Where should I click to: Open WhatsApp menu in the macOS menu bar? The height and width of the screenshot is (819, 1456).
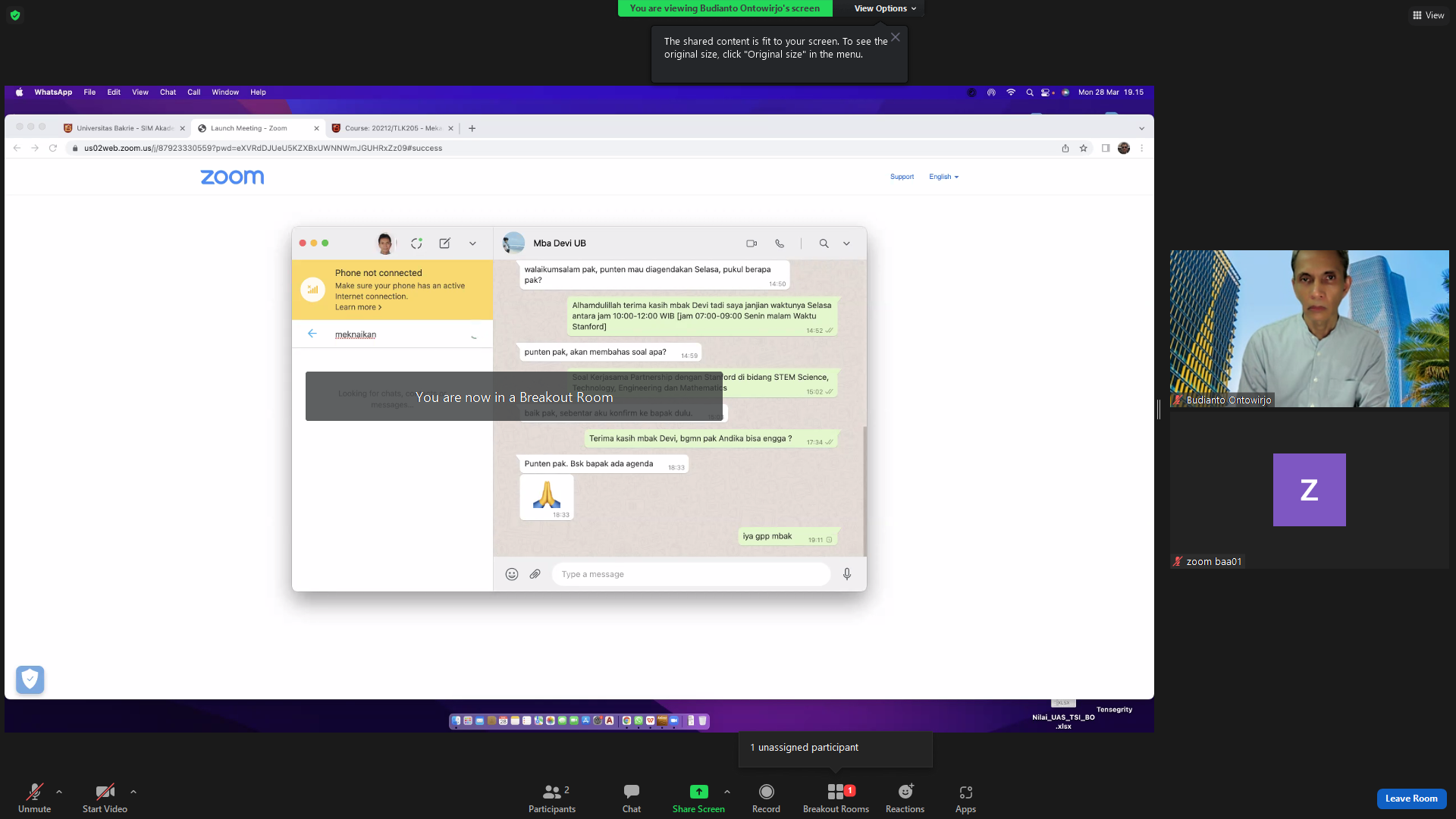[x=53, y=93]
